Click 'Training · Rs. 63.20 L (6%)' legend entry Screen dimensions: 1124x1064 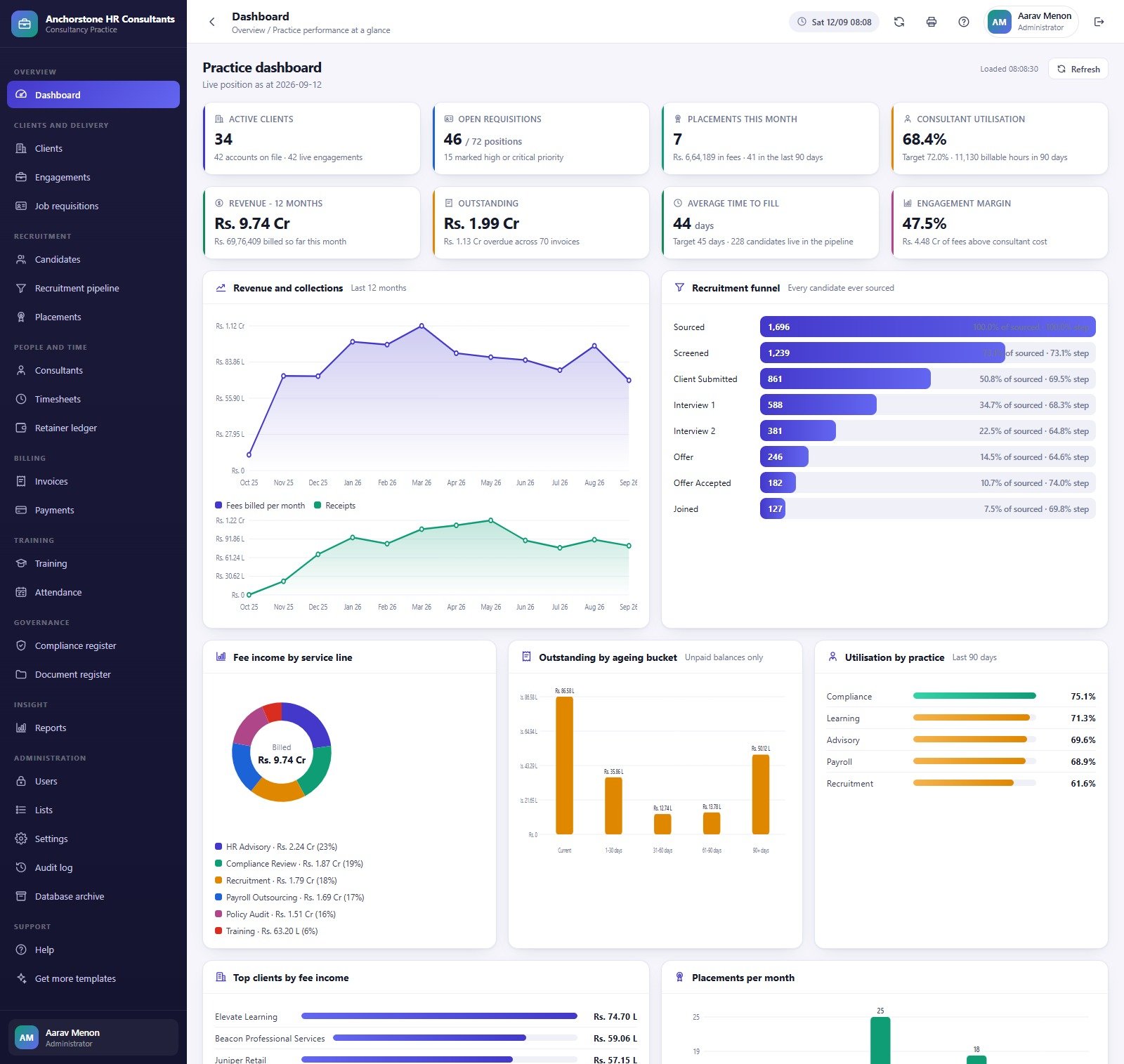pyautogui.click(x=266, y=931)
